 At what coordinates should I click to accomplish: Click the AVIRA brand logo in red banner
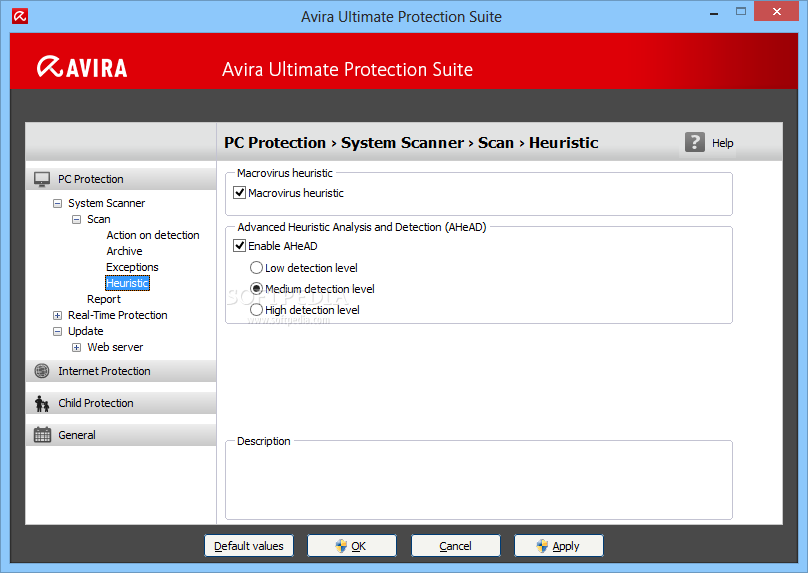point(82,68)
